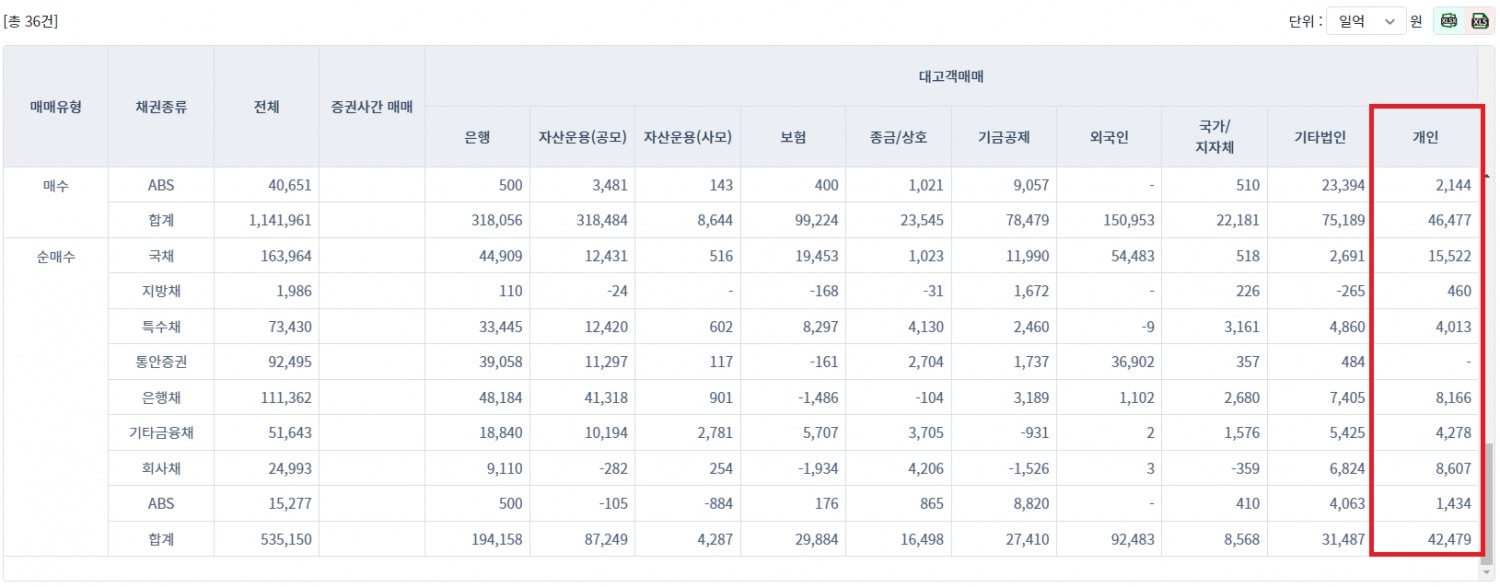Screen dimensions: 1500x587
Task: Select the 대고객매매 group header
Action: coord(951,76)
